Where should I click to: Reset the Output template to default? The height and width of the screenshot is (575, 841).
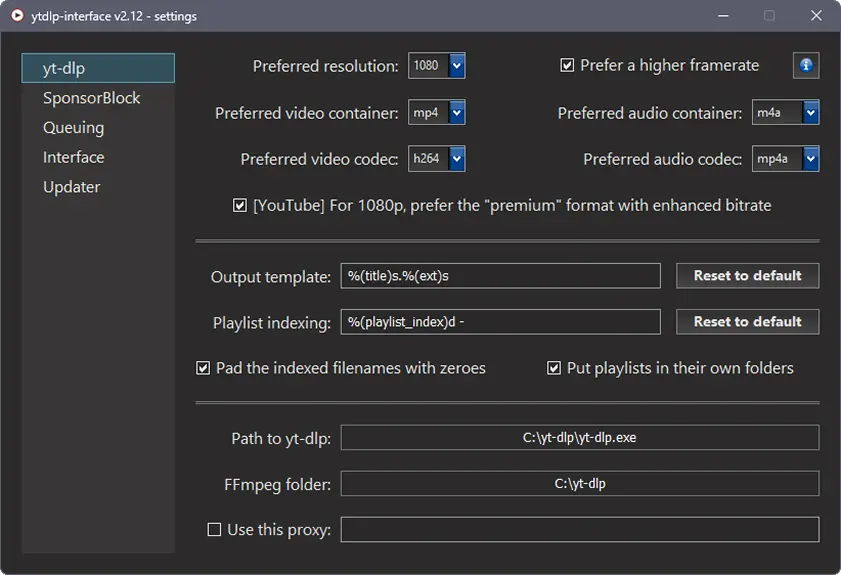coord(747,276)
